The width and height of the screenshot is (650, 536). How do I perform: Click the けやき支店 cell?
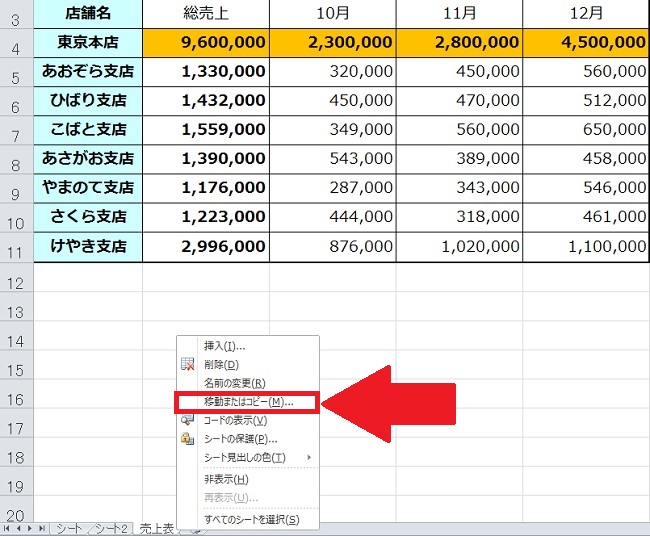pyautogui.click(x=88, y=246)
